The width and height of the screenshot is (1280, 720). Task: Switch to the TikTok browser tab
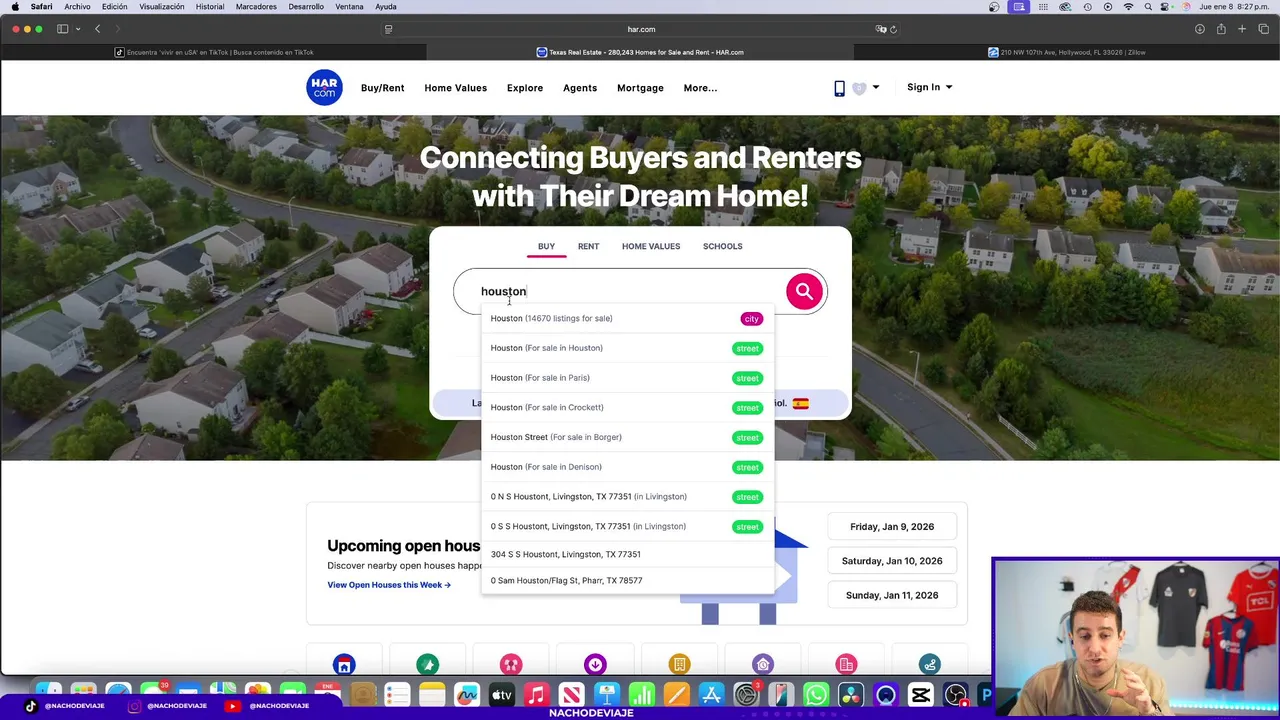(x=214, y=52)
